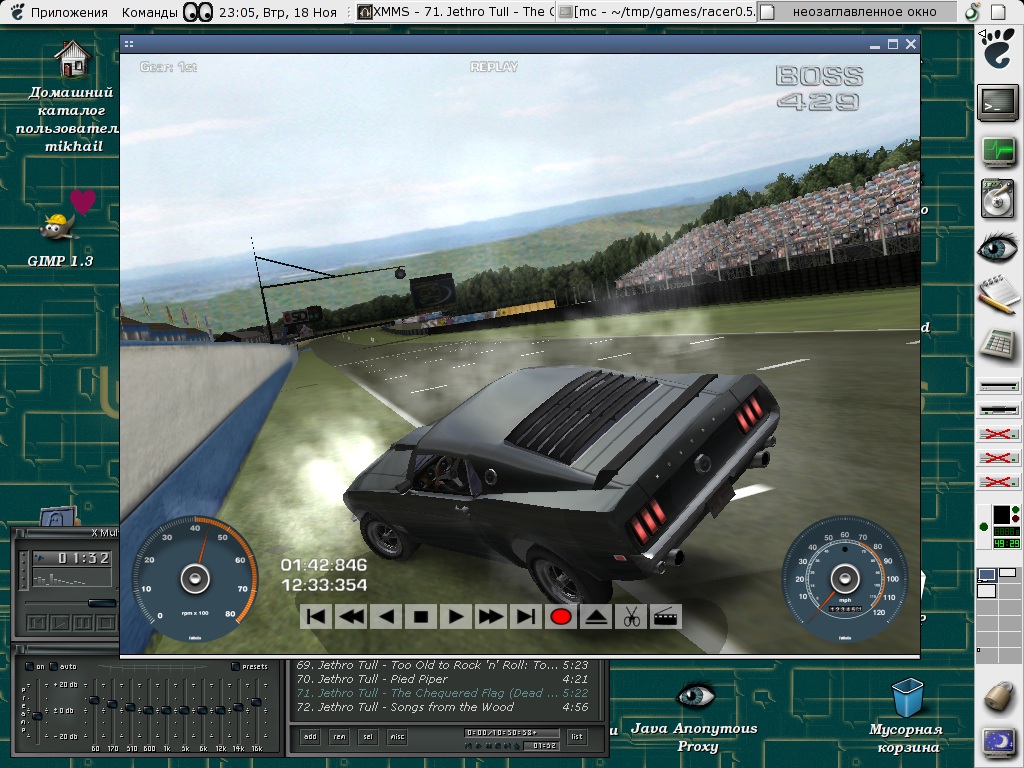
Task: Click the padlock lock-screen icon
Action: pos(998,696)
